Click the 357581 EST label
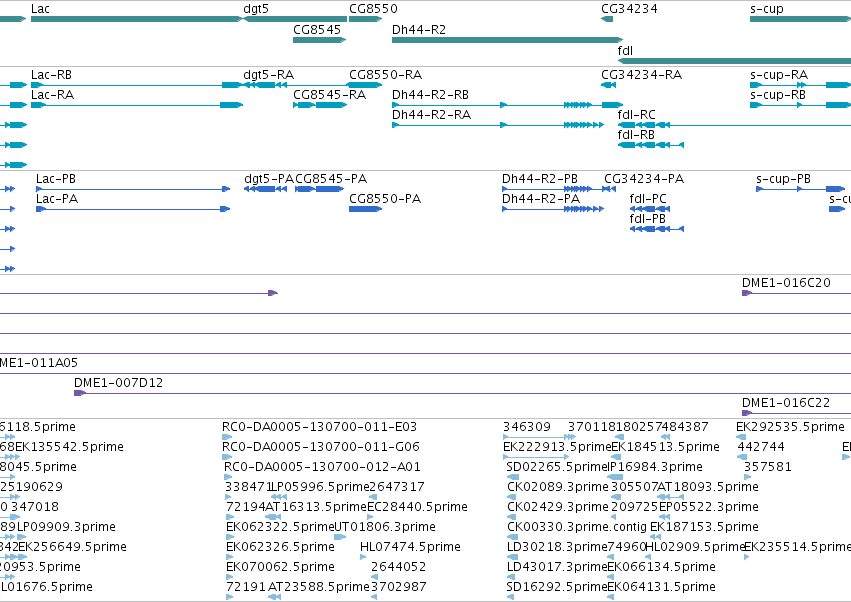Image resolution: width=851 pixels, height=602 pixels. pyautogui.click(x=767, y=467)
